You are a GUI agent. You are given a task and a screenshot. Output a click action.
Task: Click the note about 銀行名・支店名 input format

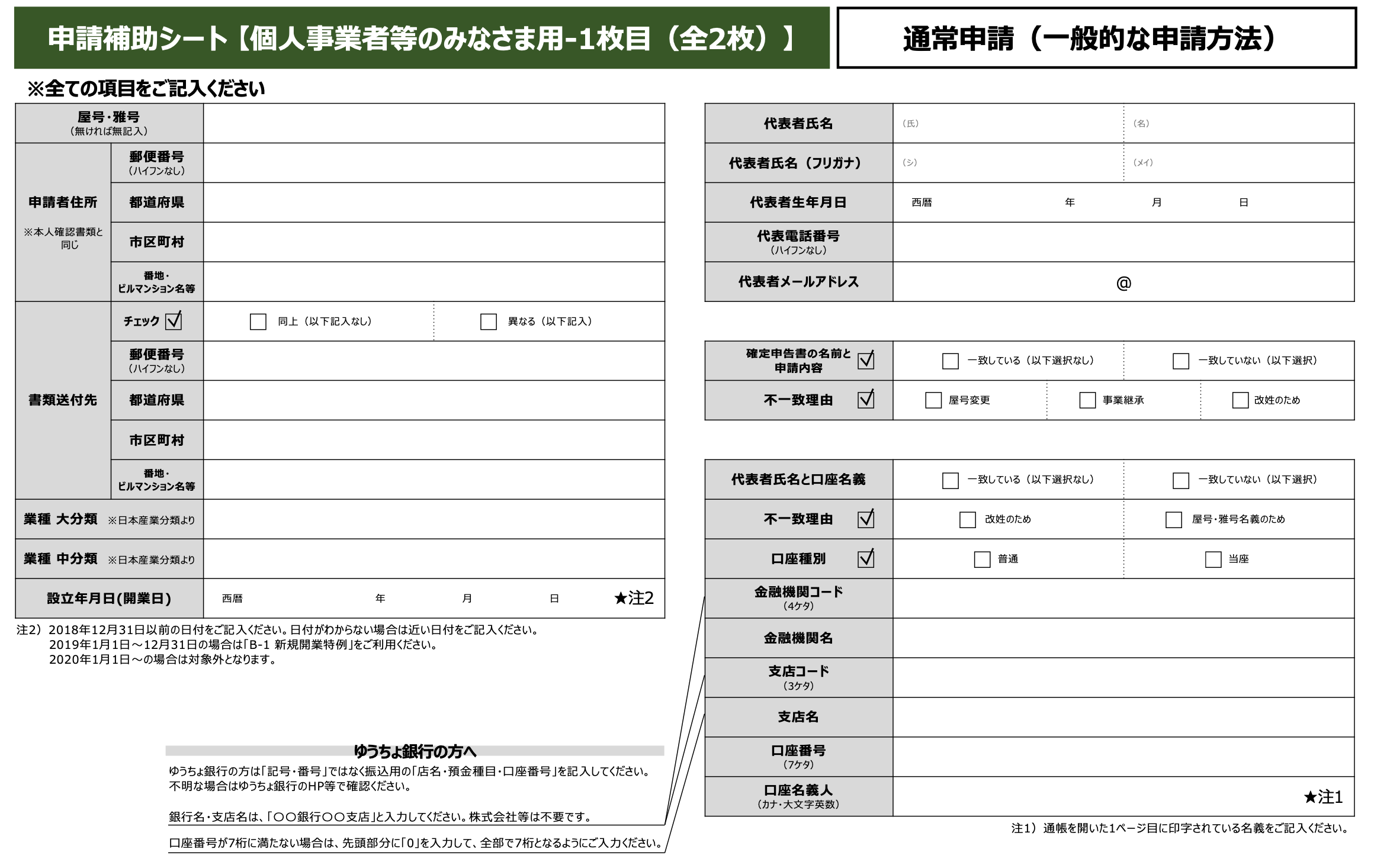pyautogui.click(x=381, y=817)
